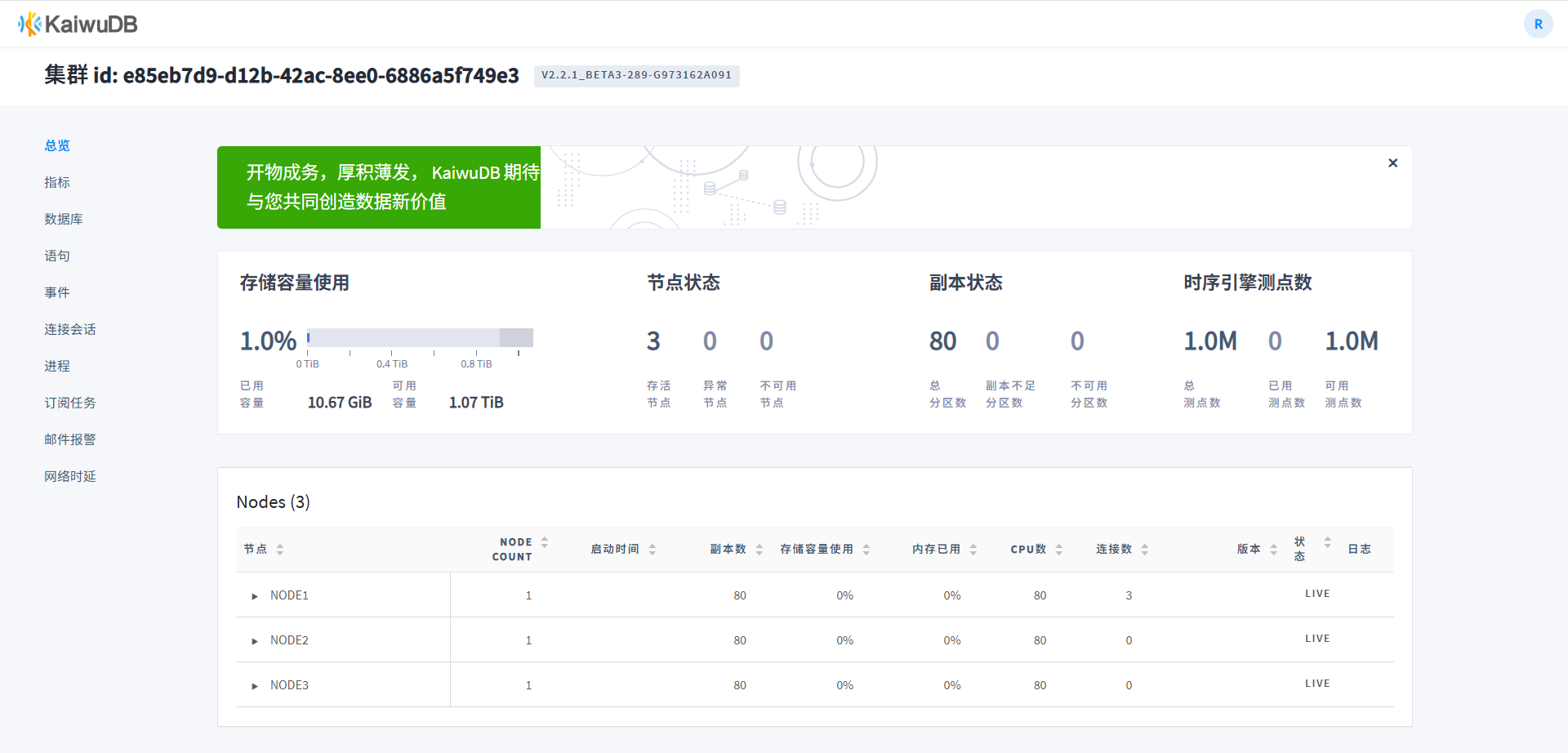Viewport: 1568px width, 753px height.
Task: Expand the NODE2 row
Action: click(255, 641)
